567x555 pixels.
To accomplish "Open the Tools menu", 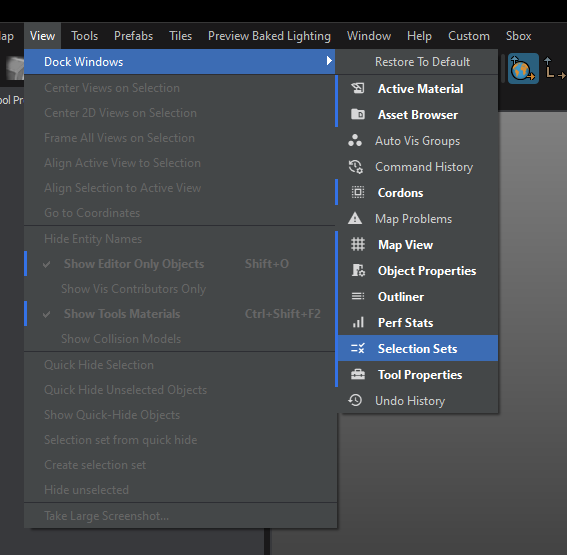I will click(x=84, y=36).
